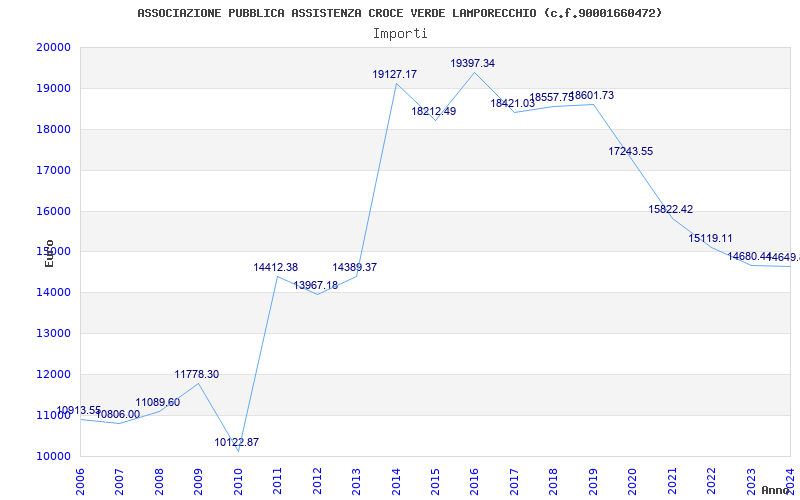Select the data label 10913.55
800x500 pixels.
click(x=79, y=410)
